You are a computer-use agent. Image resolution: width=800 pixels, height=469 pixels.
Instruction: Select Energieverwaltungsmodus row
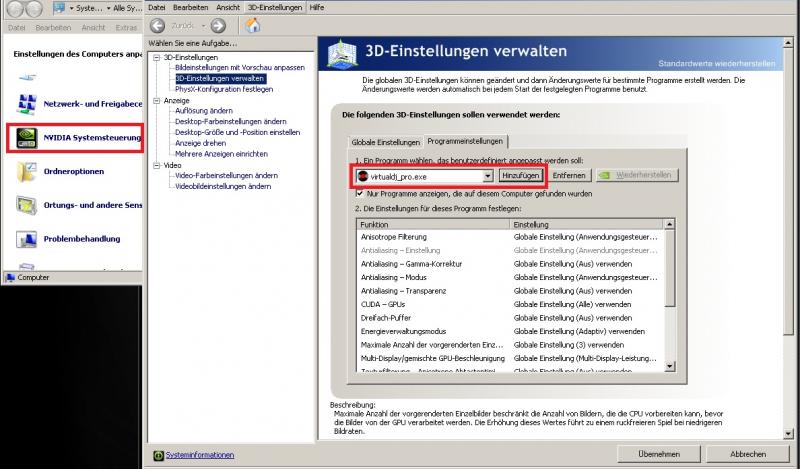point(511,332)
